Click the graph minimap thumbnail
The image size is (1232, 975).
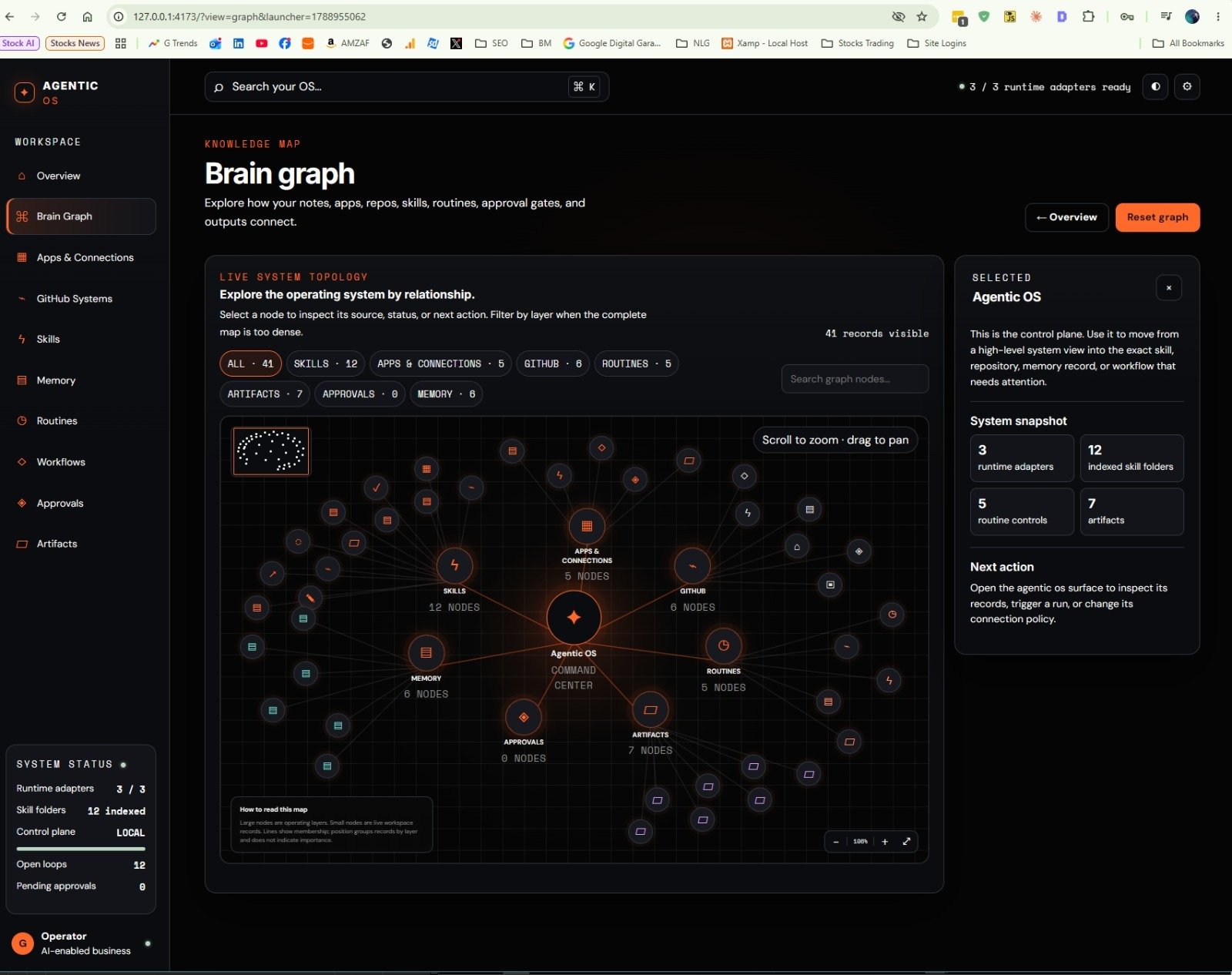click(271, 451)
